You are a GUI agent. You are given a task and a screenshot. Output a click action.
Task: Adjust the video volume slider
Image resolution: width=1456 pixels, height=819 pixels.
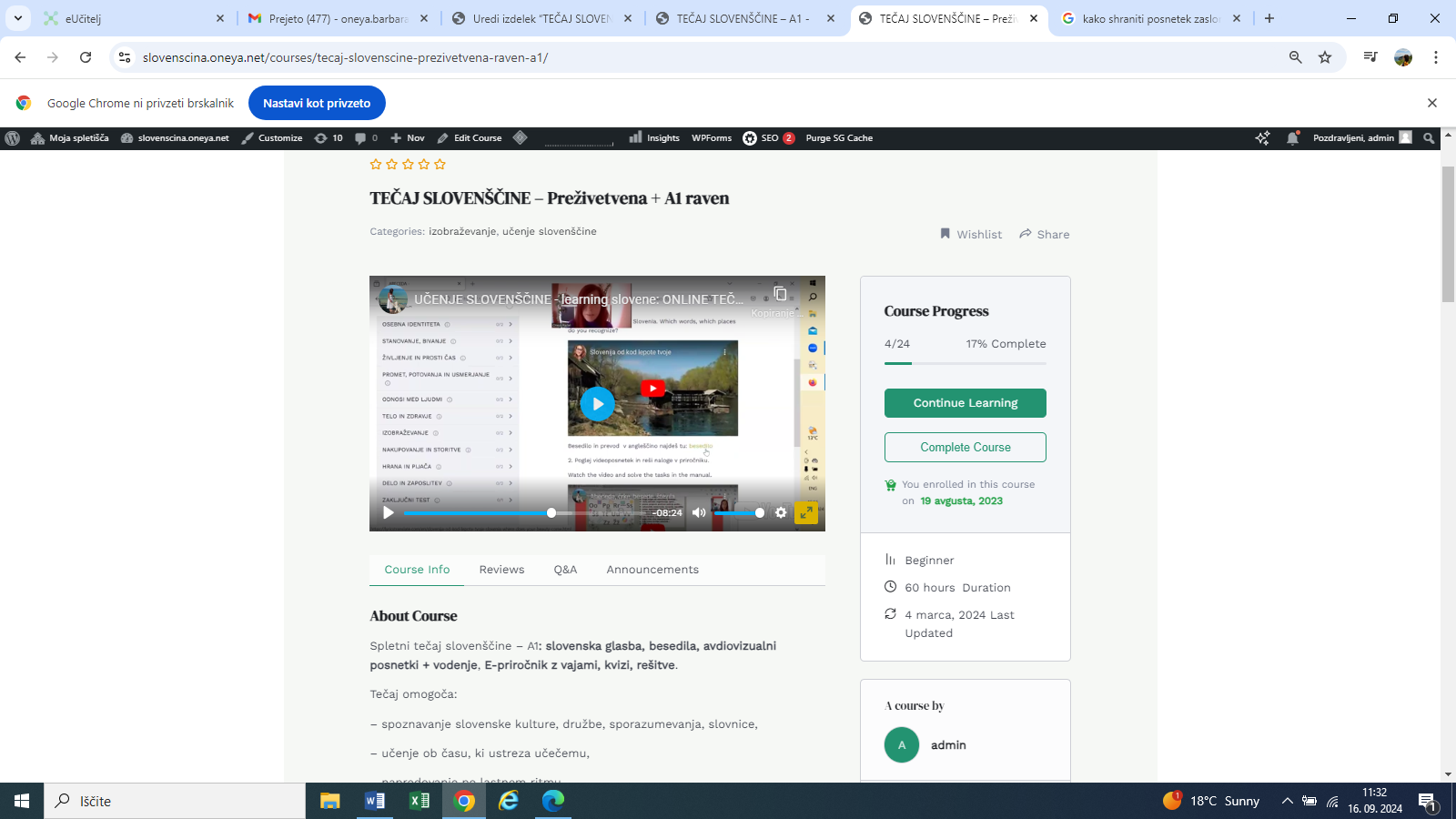click(x=739, y=512)
